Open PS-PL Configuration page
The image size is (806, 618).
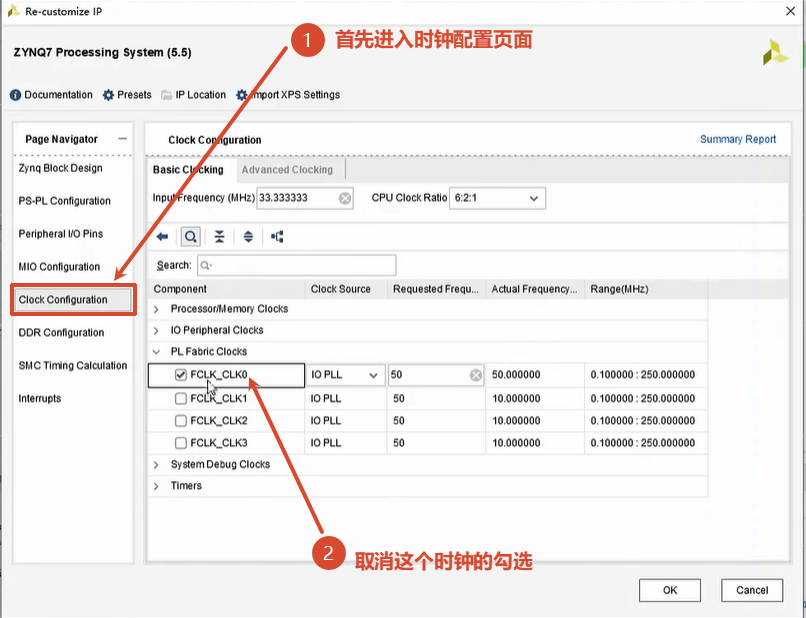click(x=65, y=202)
